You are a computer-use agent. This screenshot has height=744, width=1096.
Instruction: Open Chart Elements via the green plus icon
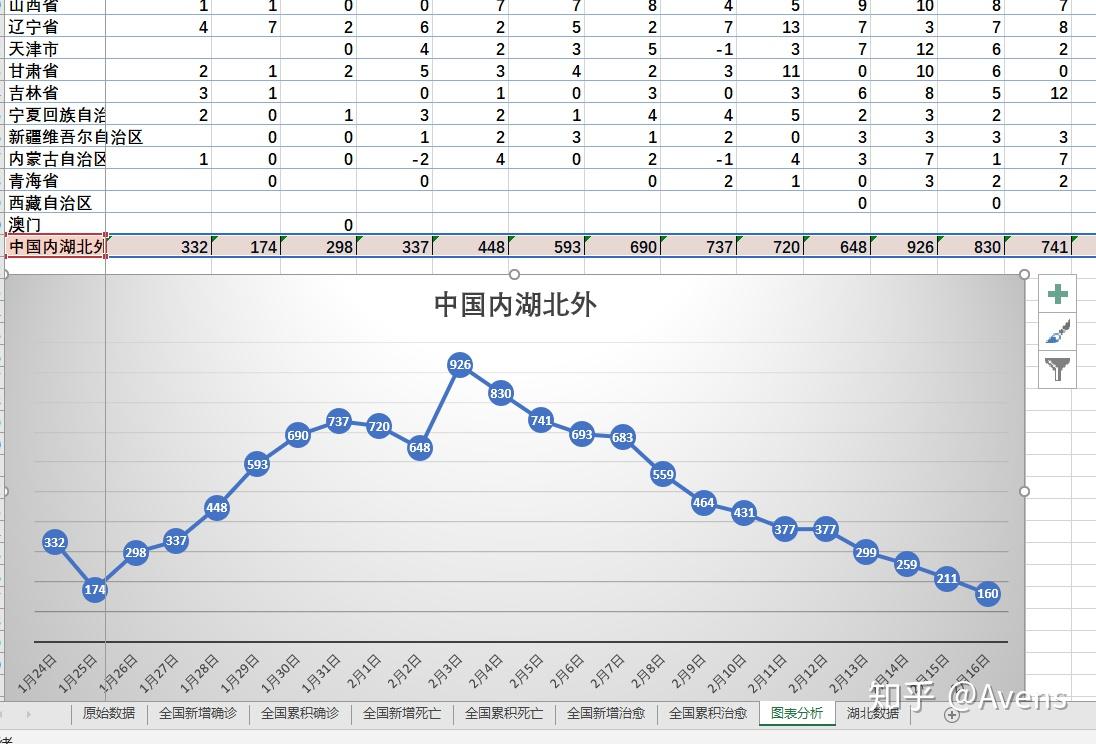coord(1057,293)
